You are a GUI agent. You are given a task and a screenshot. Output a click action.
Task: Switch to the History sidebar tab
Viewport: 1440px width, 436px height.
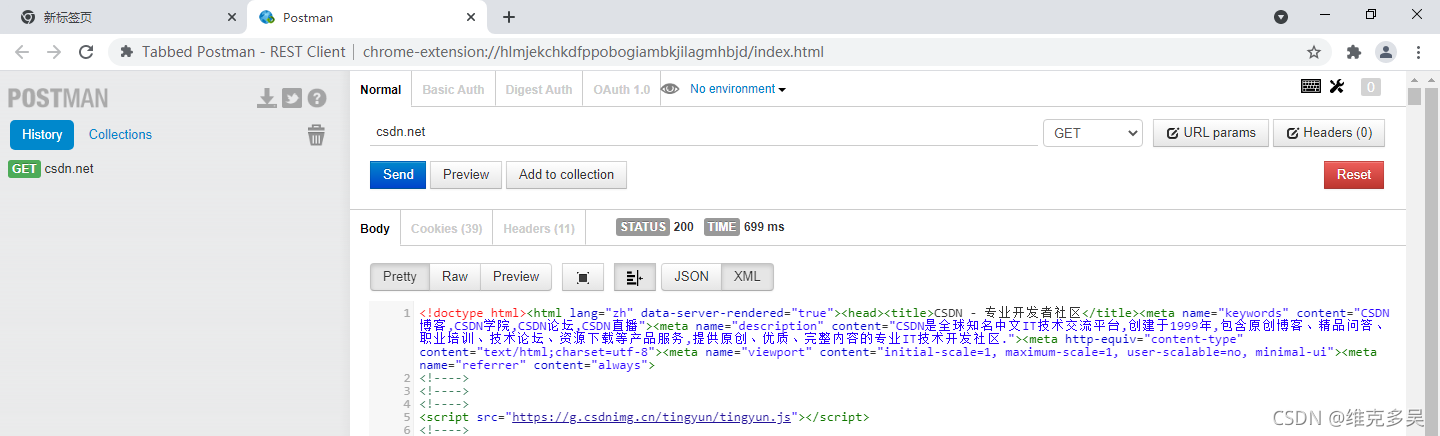click(x=42, y=134)
